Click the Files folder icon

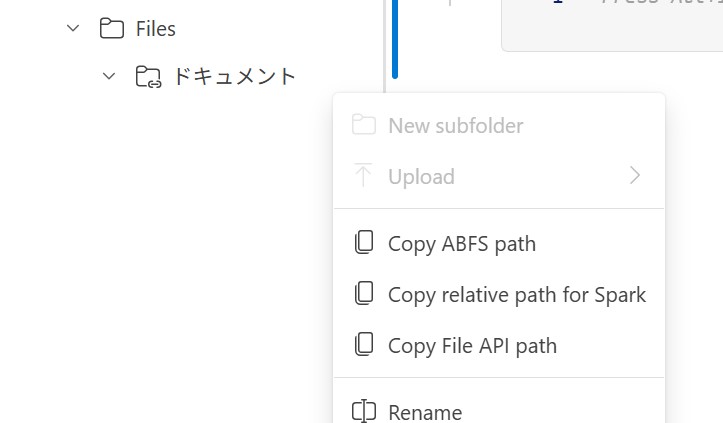pyautogui.click(x=112, y=28)
